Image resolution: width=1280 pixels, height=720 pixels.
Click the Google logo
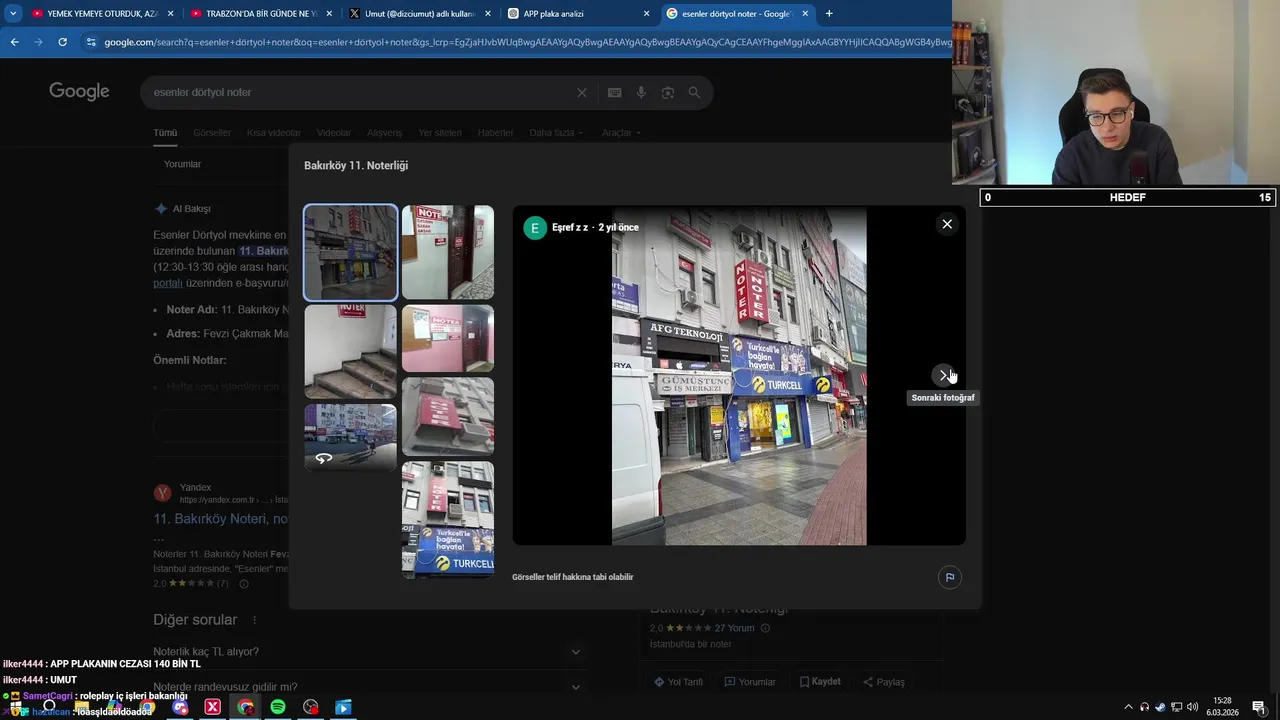(79, 92)
